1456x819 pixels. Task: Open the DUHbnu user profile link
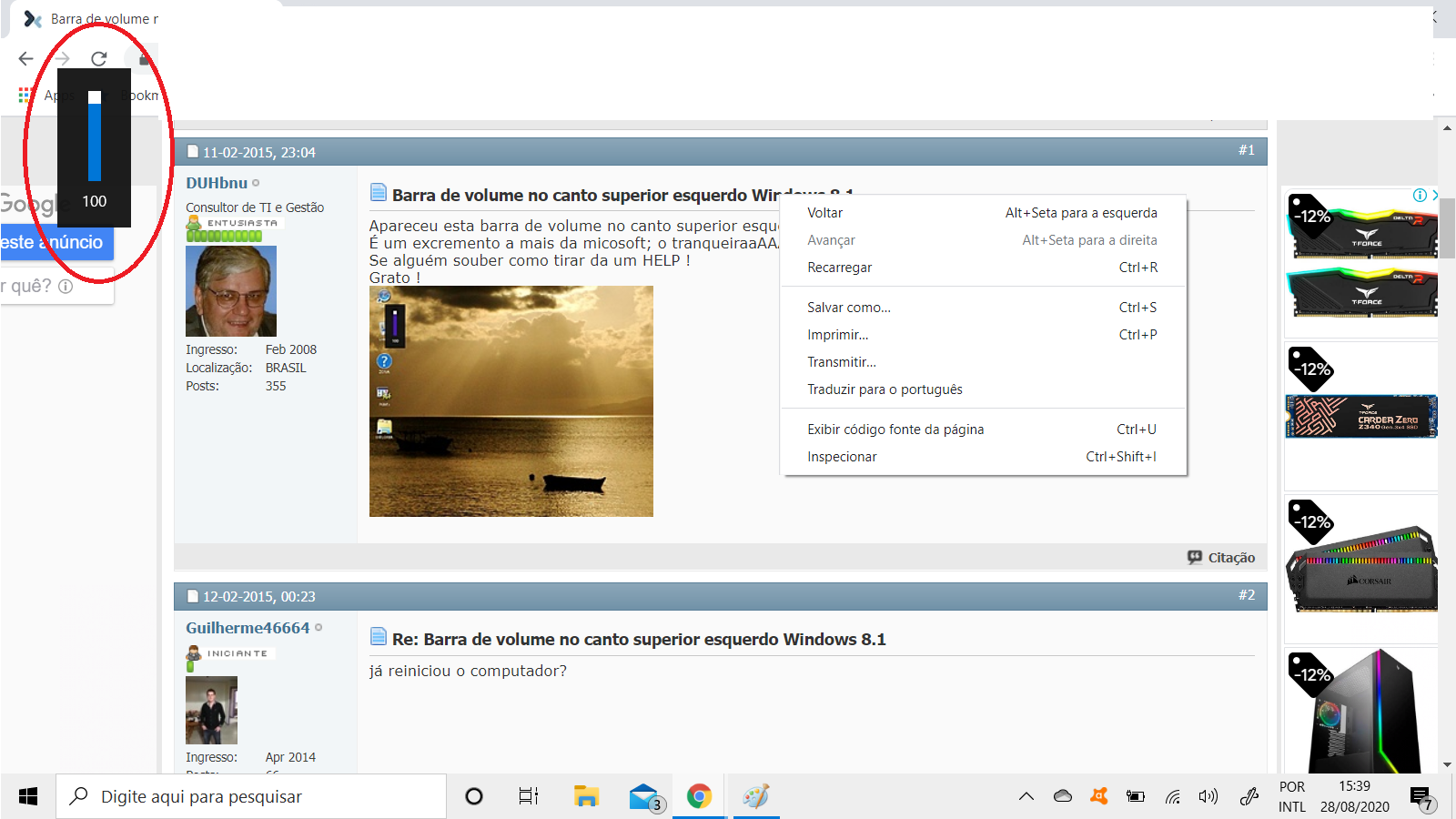(217, 183)
